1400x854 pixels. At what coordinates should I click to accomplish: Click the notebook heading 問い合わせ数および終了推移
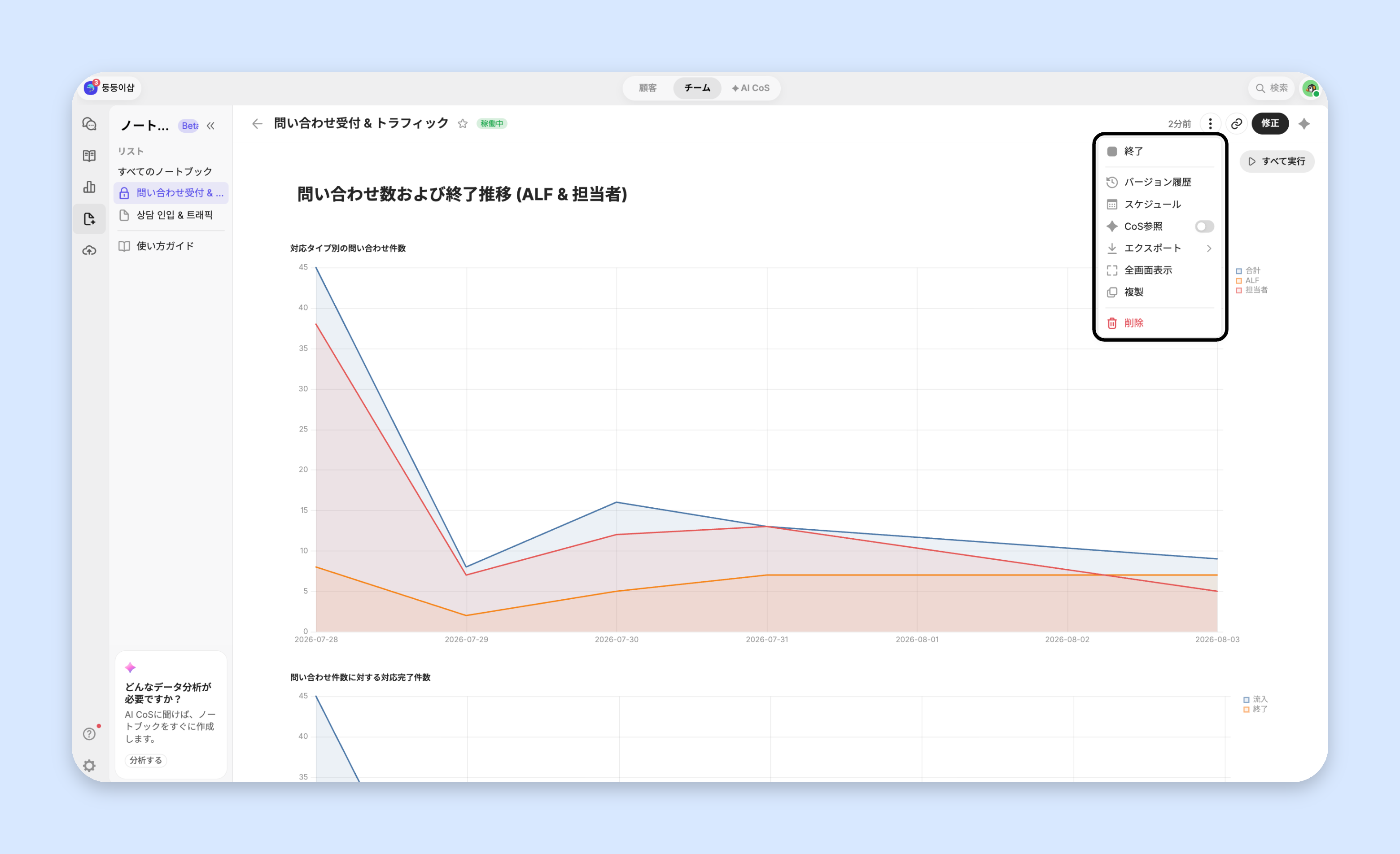(x=462, y=194)
